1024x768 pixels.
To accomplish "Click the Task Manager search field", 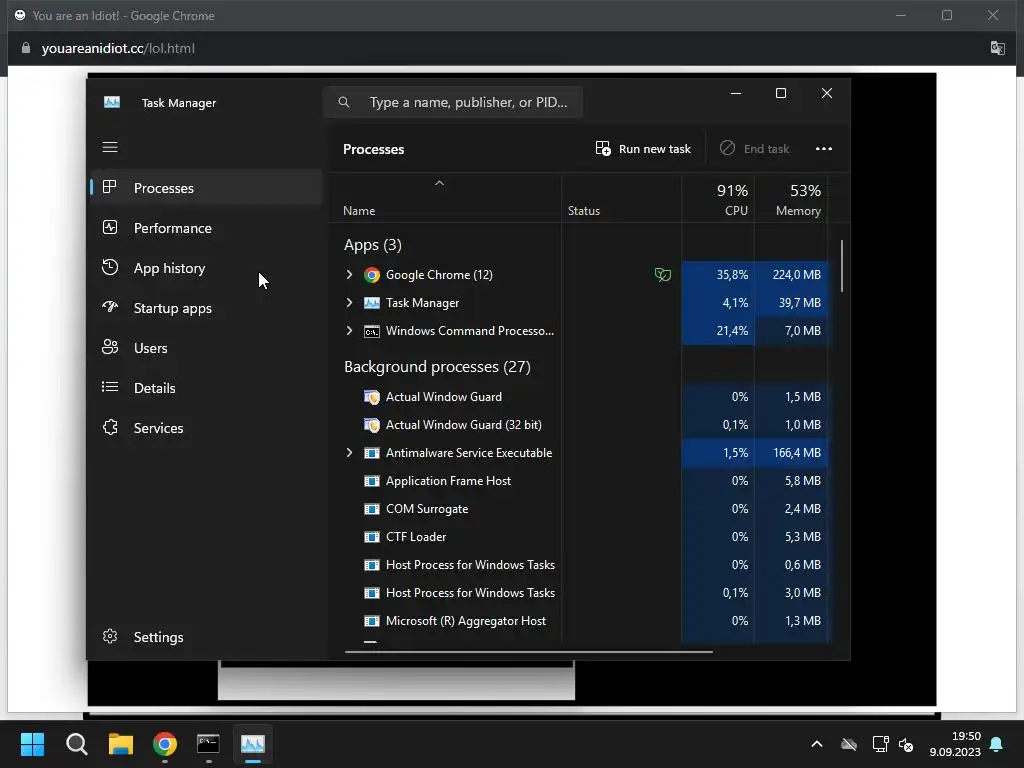I will 453,102.
